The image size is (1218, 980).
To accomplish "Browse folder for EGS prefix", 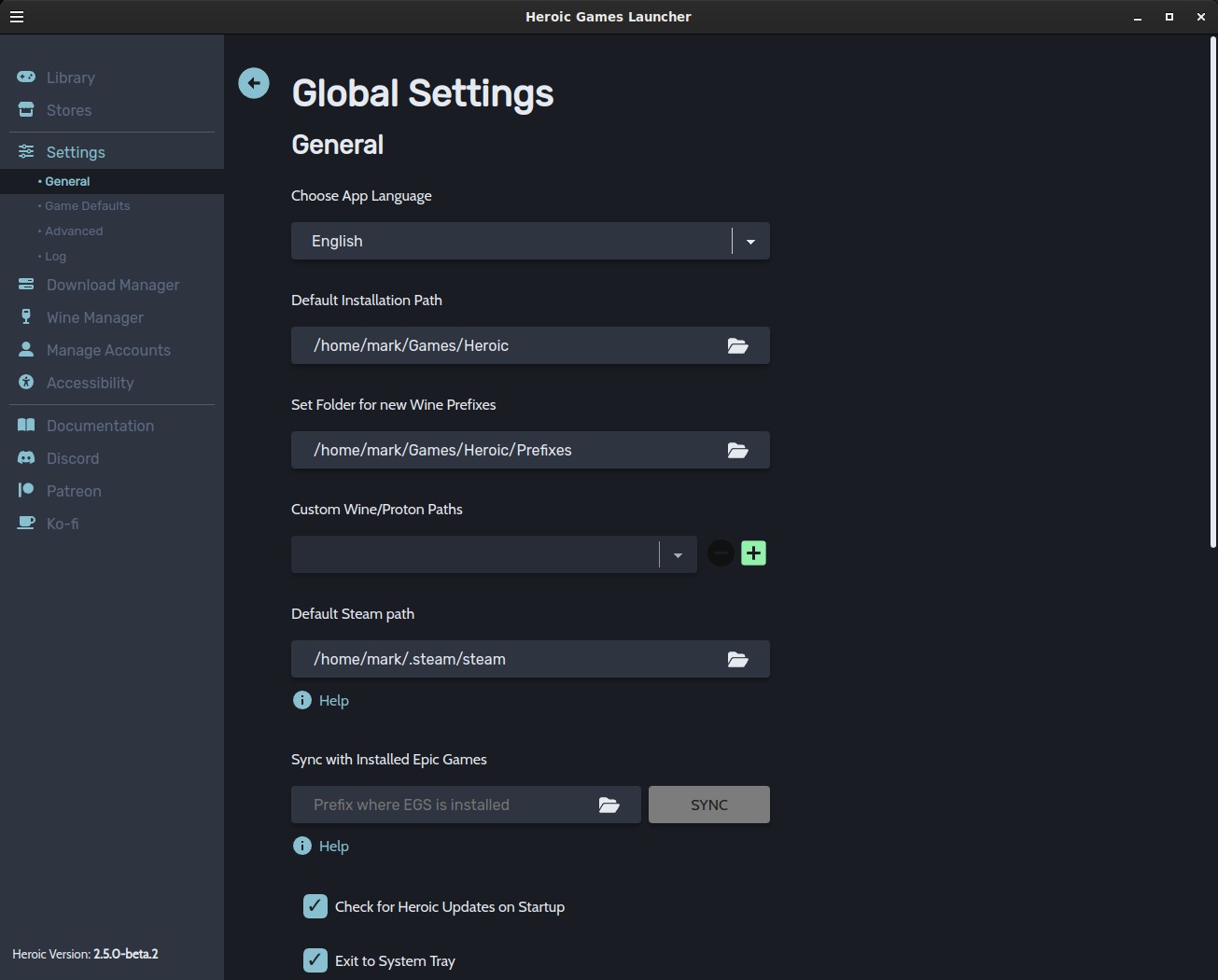I will click(609, 805).
